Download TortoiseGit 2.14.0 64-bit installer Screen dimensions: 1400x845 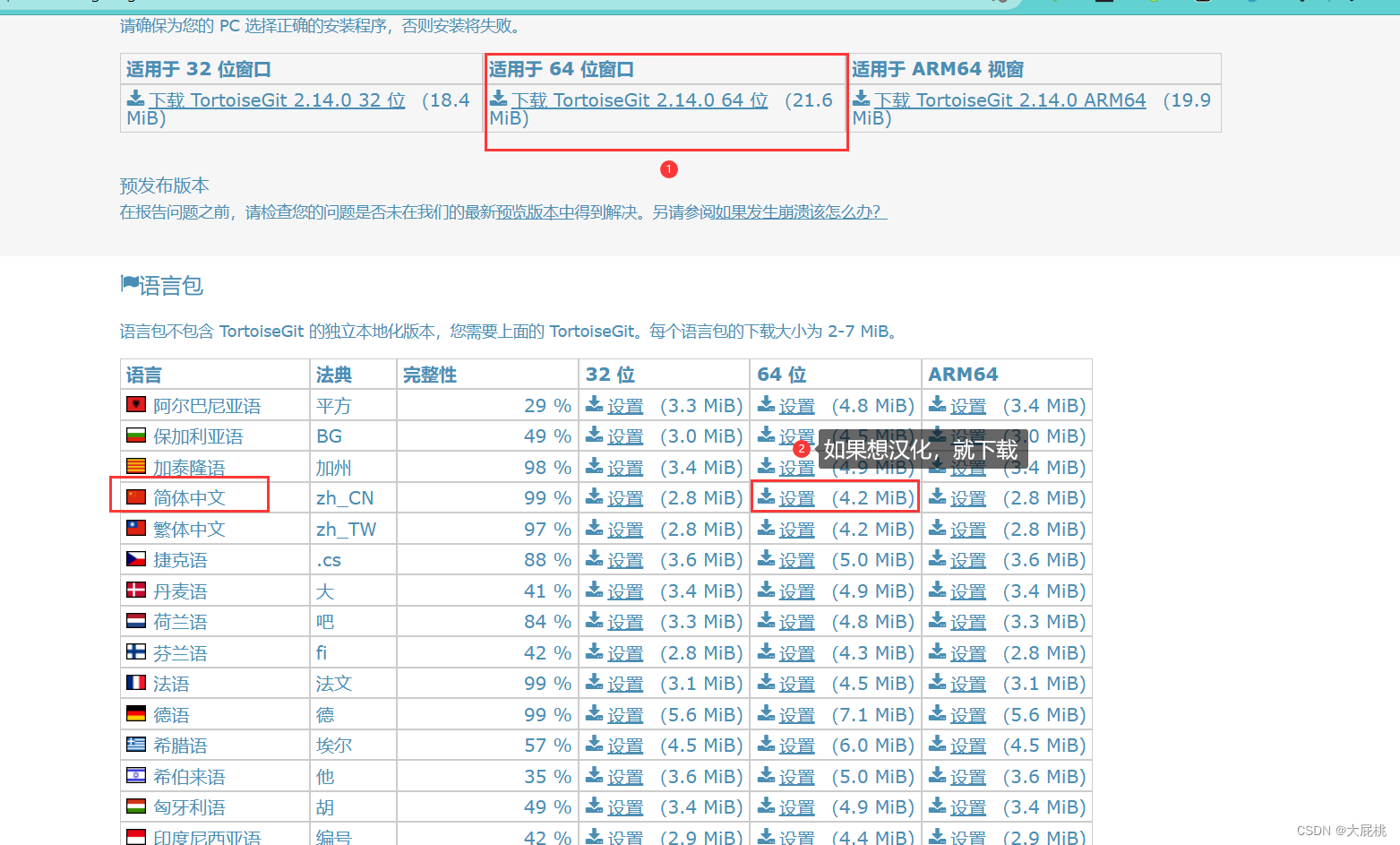pyautogui.click(x=640, y=100)
